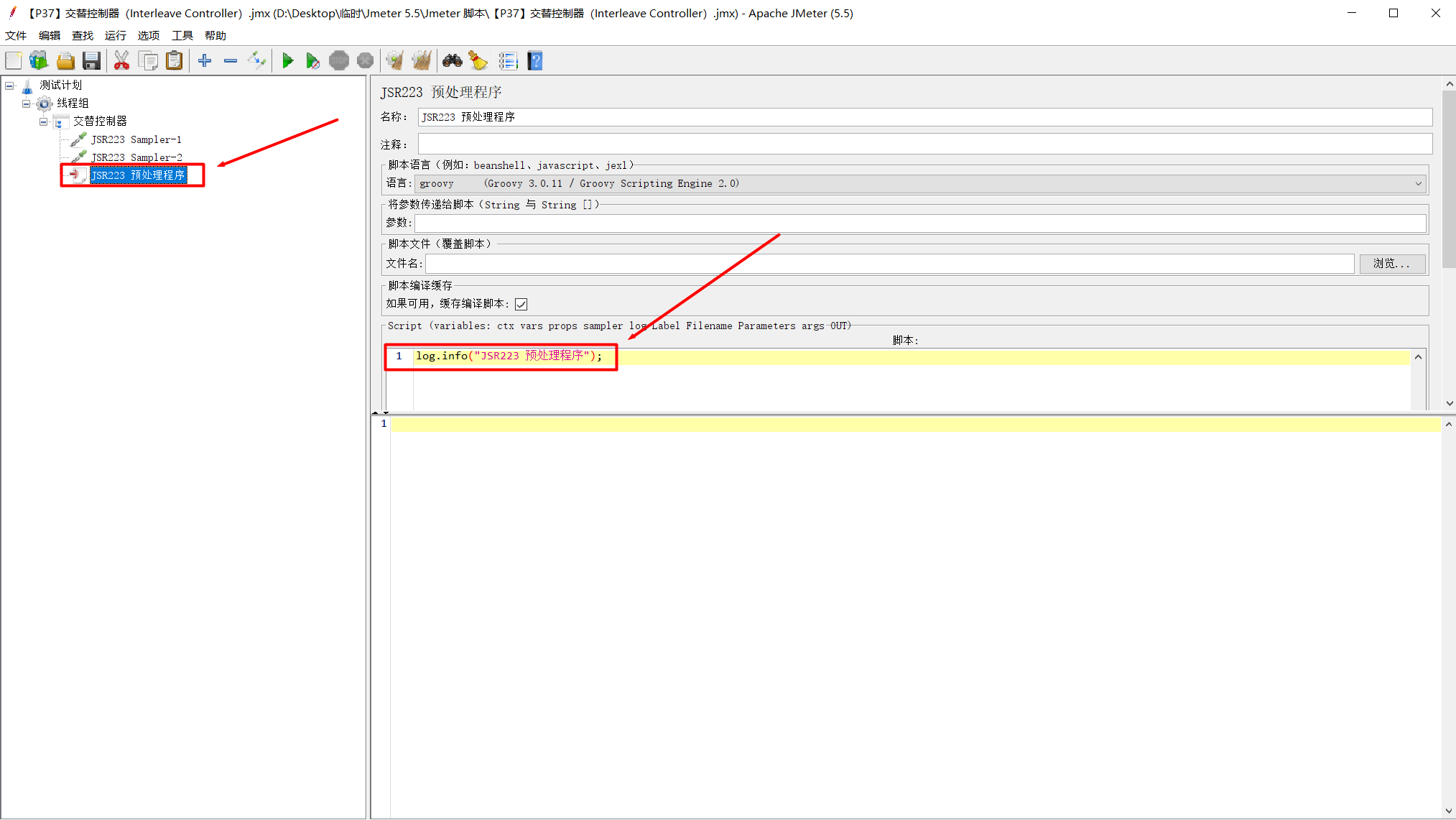Screen dimensions: 1456x820
Task: Open the 编辑 menu
Action: click(x=50, y=35)
